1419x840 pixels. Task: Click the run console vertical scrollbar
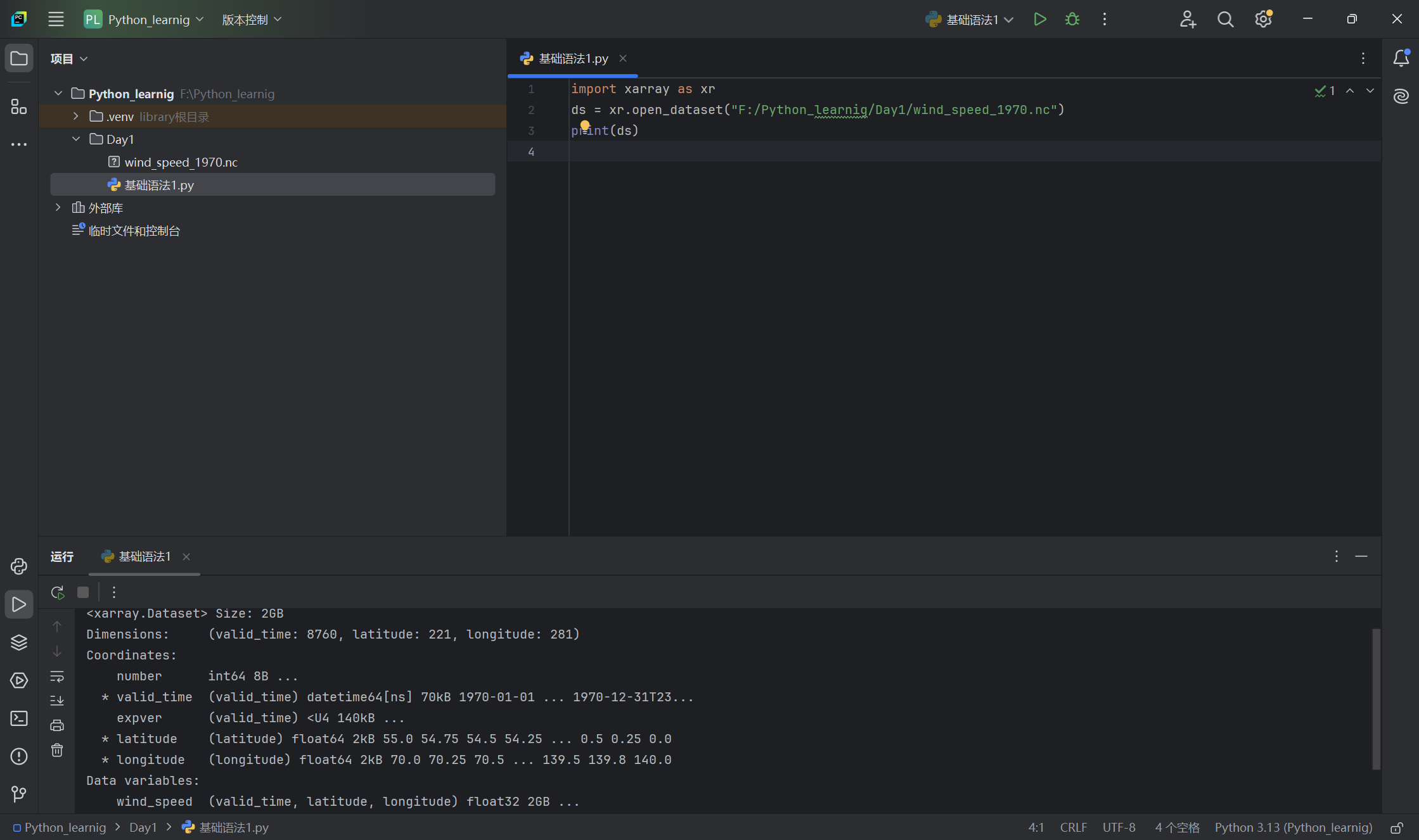(x=1376, y=697)
